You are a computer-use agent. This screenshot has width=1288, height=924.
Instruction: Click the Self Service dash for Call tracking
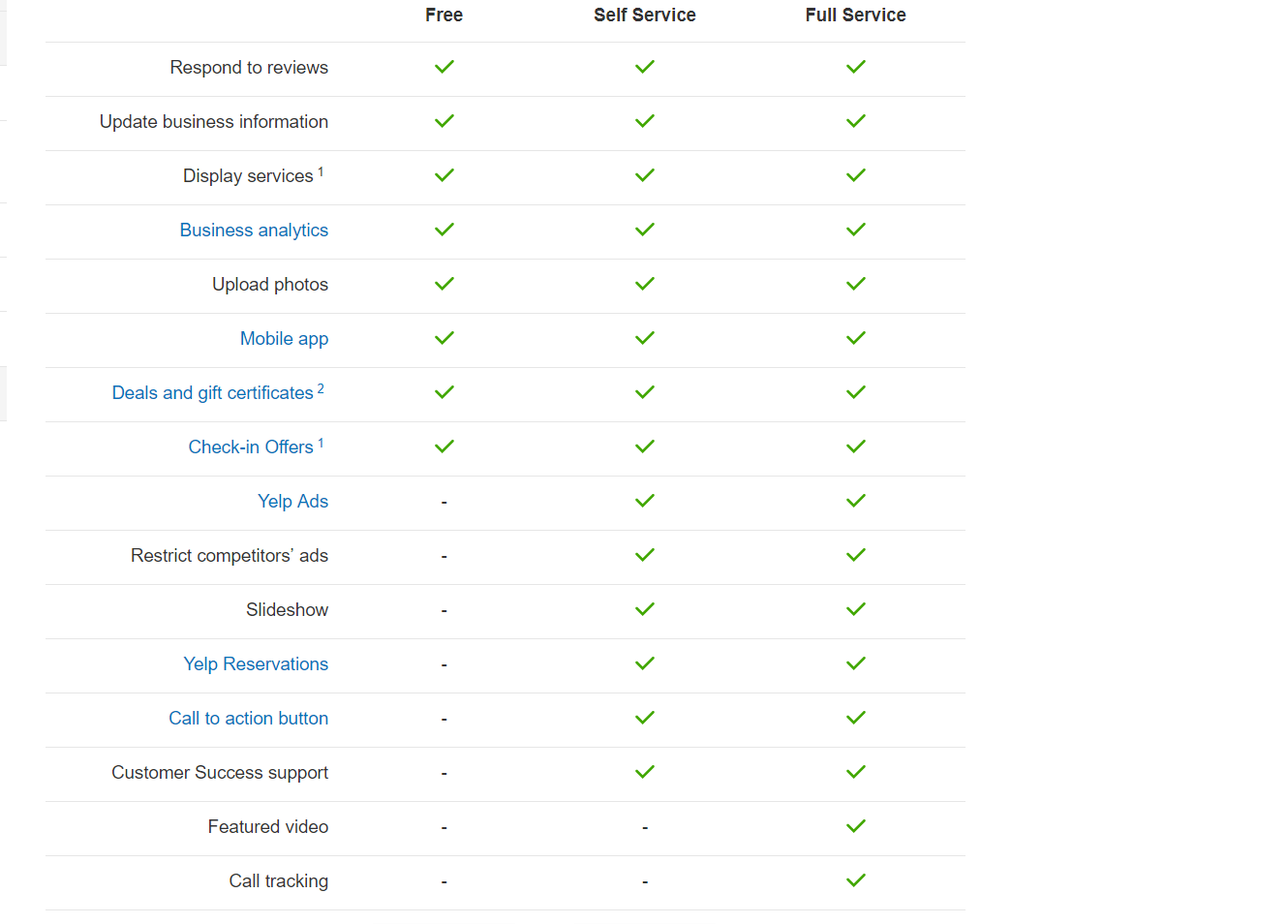coord(645,882)
